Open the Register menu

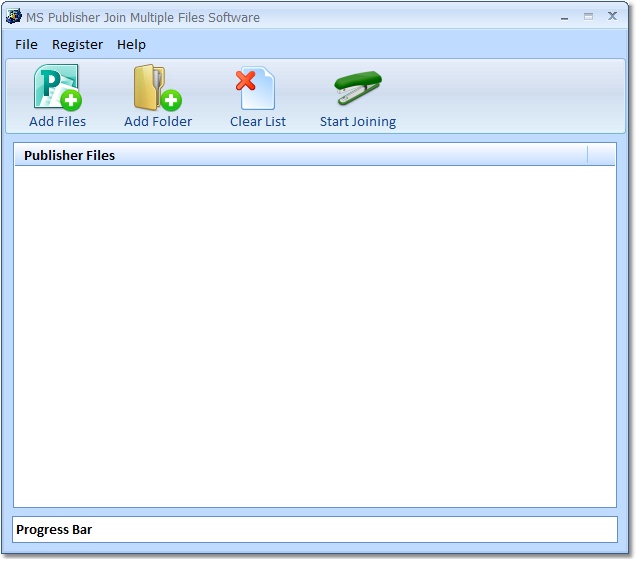point(77,44)
